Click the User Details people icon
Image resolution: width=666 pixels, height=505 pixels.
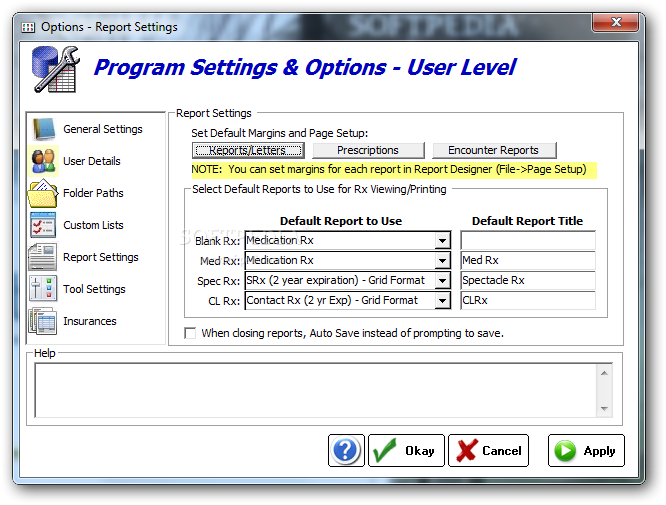point(43,161)
